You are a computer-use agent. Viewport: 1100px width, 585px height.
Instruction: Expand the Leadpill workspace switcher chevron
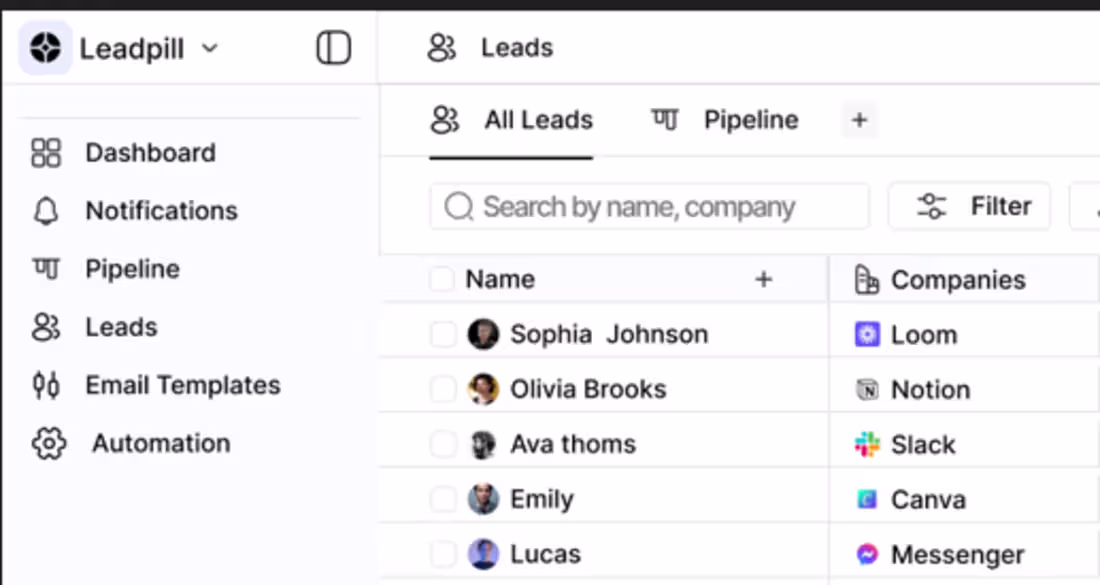click(x=210, y=47)
